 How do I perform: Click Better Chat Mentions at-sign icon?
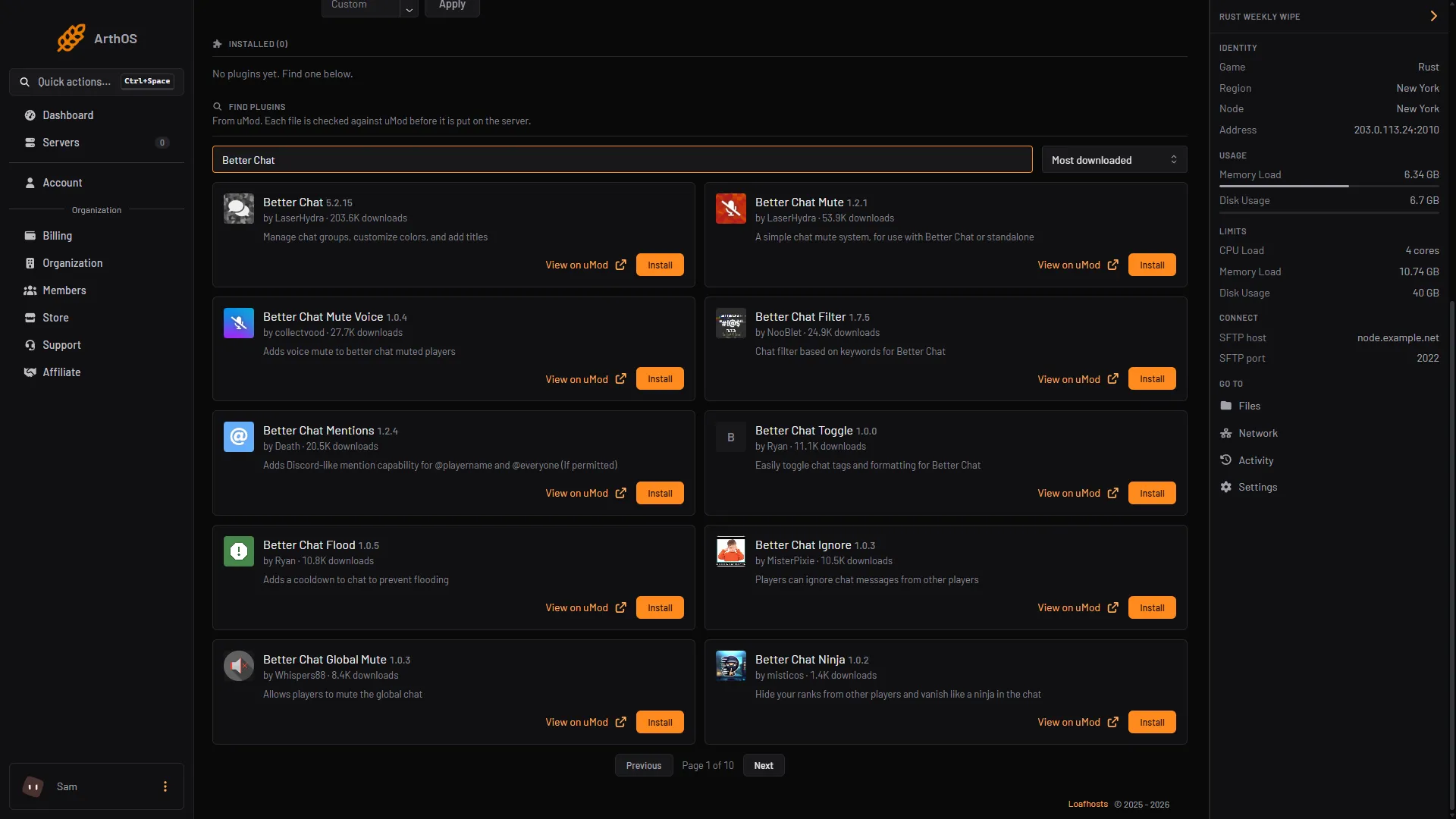[239, 437]
